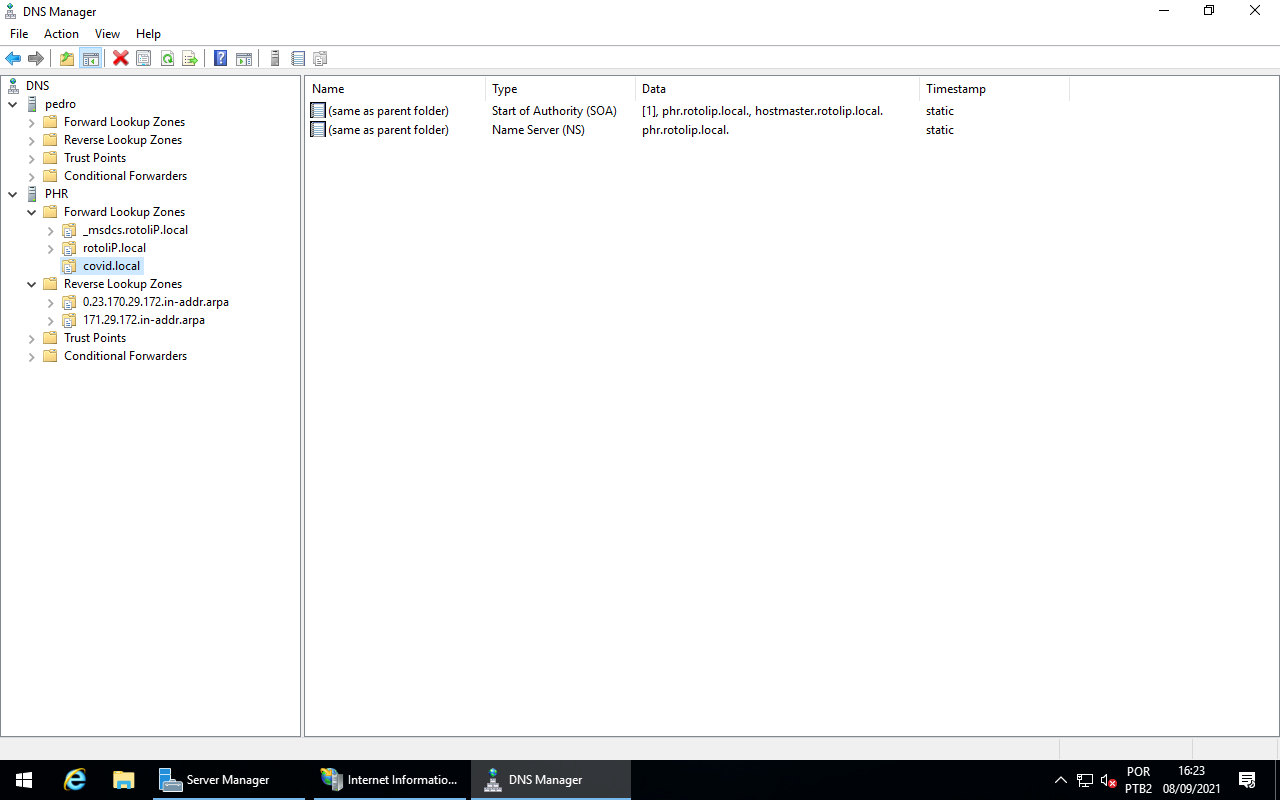Image resolution: width=1280 pixels, height=800 pixels.
Task: Open Properties via toolbar icon
Action: coord(144,59)
